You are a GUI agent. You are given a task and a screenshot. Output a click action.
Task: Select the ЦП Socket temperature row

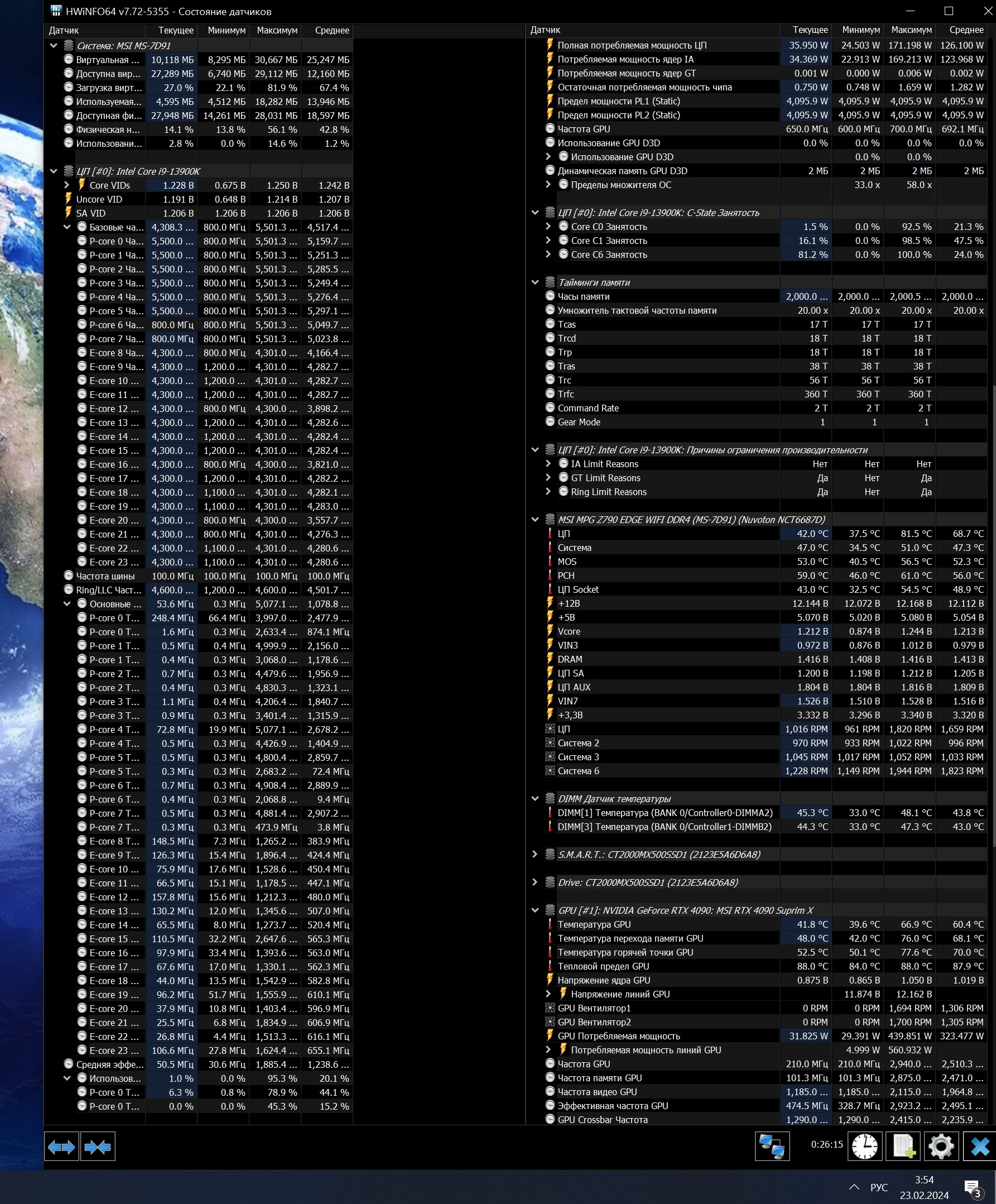757,589
